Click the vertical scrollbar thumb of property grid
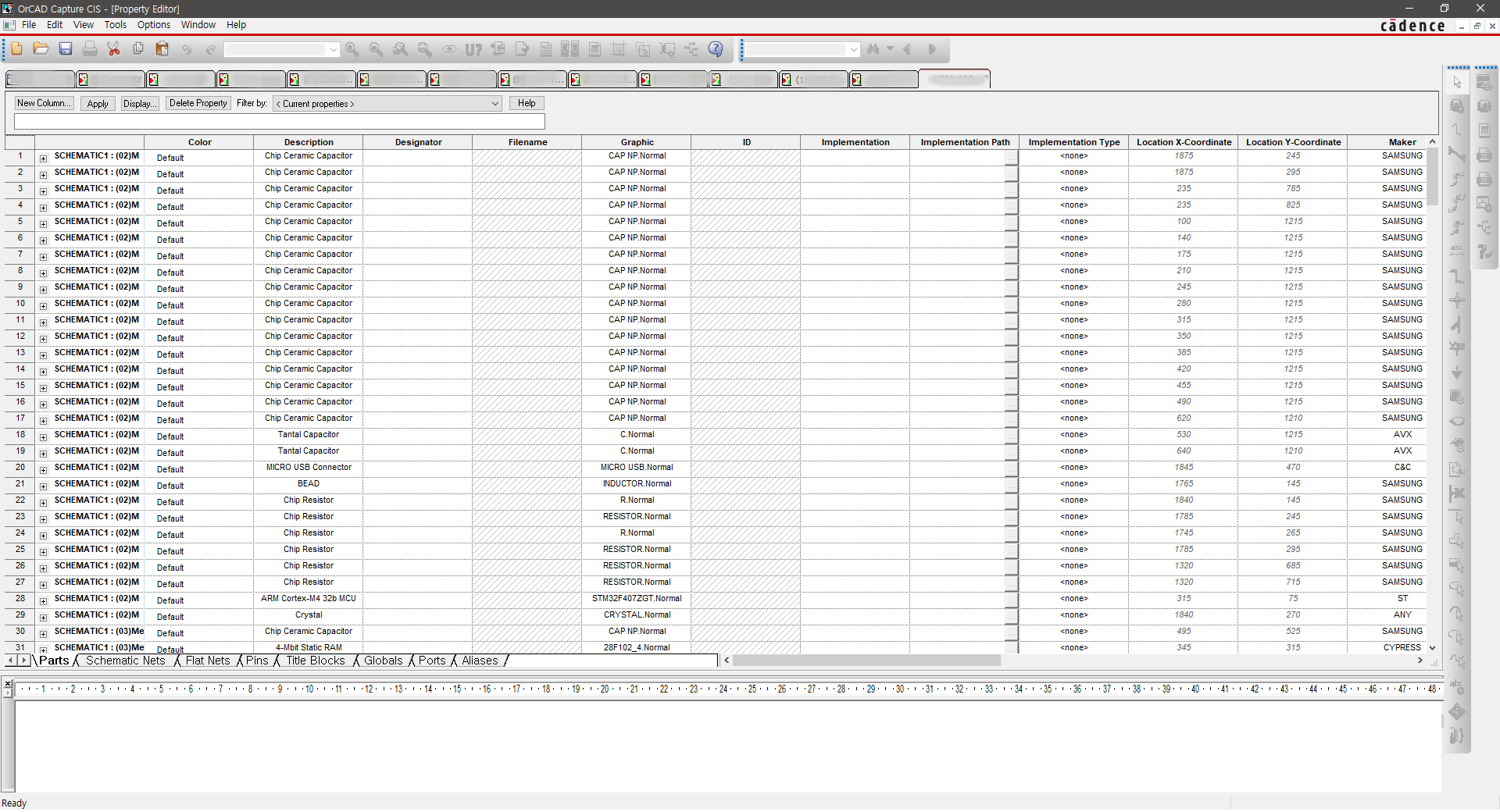Screen dimensions: 1500x812 pos(1432,176)
